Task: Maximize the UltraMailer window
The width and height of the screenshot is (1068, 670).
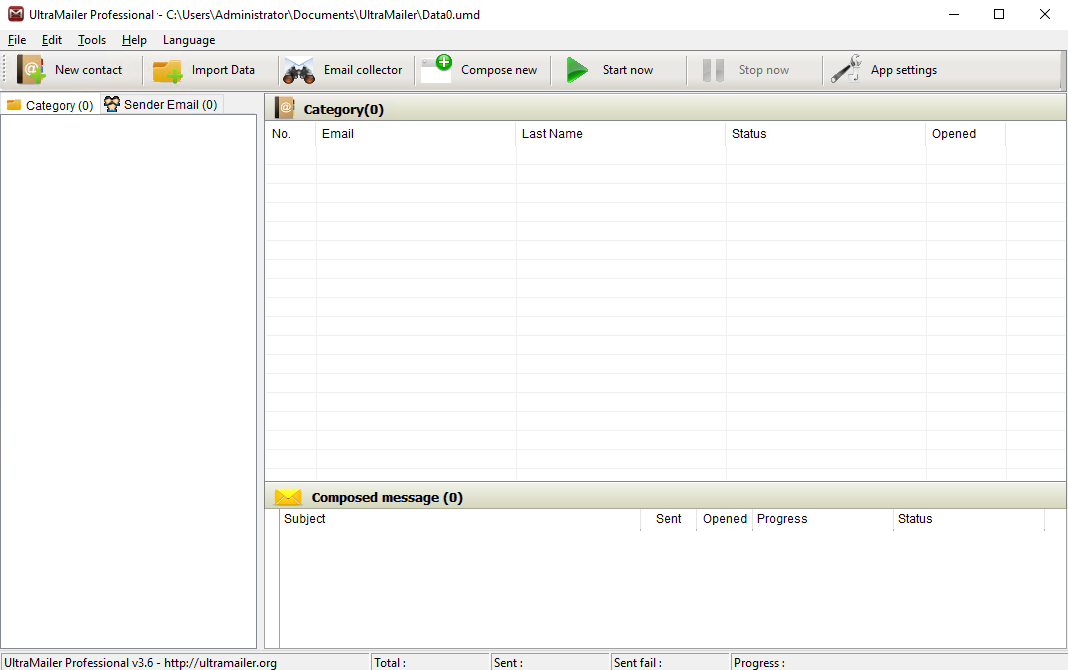Action: [x=999, y=14]
